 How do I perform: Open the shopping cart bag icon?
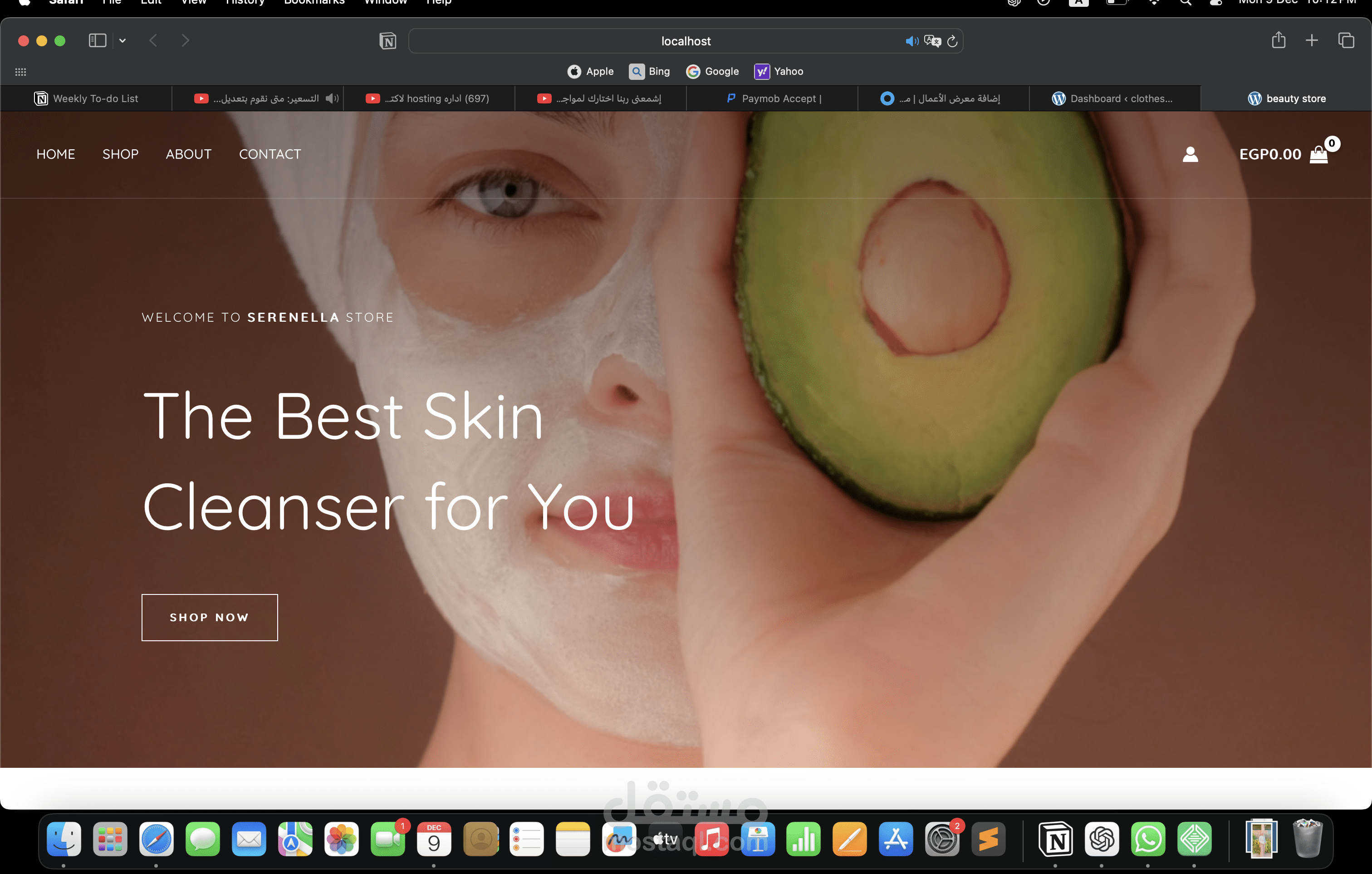(x=1318, y=154)
